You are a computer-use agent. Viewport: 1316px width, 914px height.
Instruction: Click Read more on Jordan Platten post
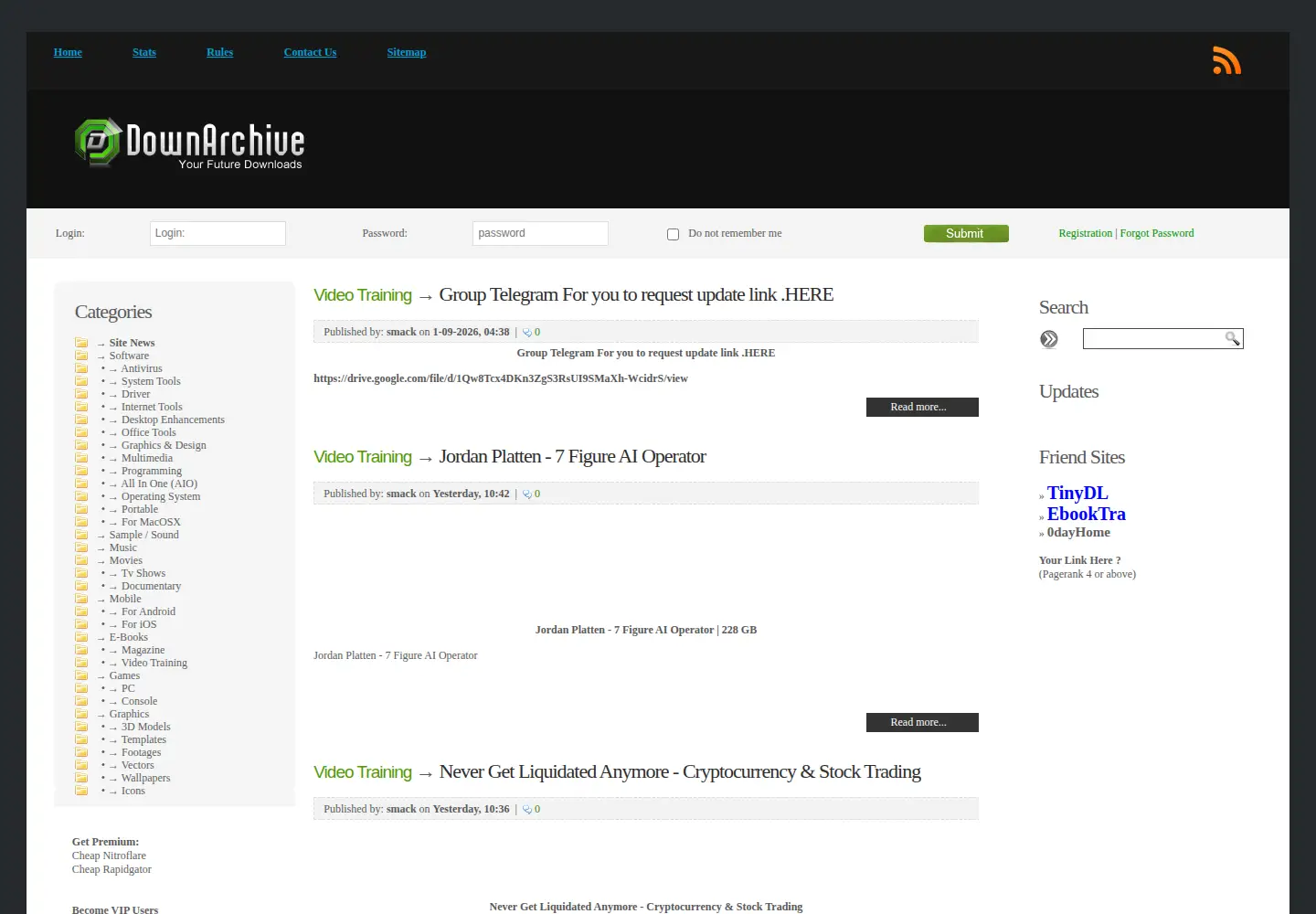922,722
